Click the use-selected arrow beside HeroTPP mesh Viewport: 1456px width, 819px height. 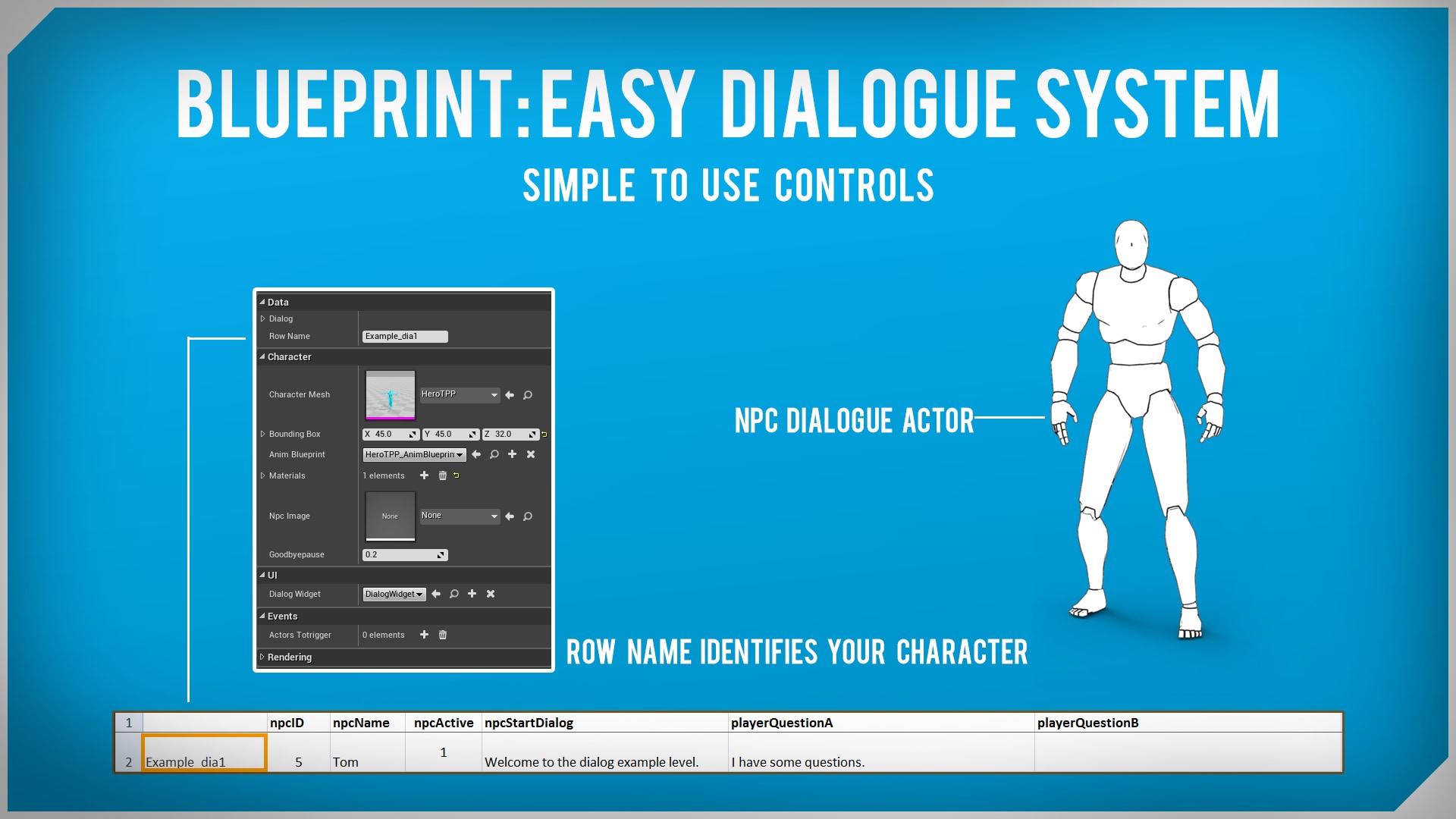510,395
